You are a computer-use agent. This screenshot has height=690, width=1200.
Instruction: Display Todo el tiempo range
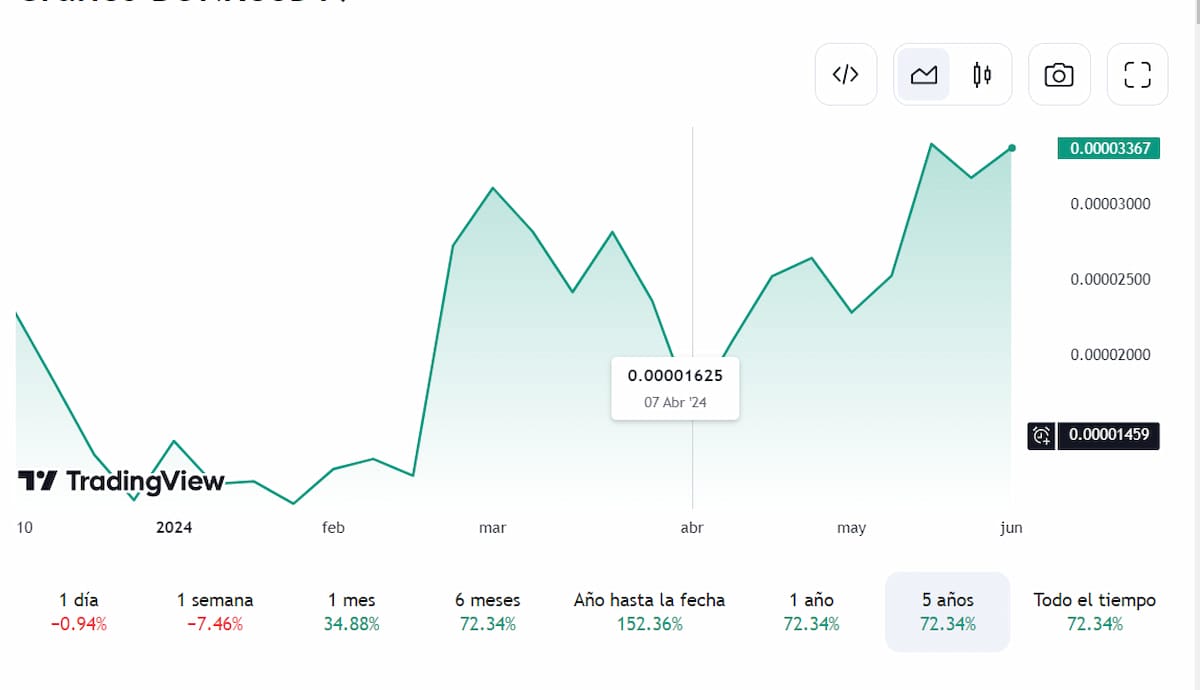point(1094,611)
